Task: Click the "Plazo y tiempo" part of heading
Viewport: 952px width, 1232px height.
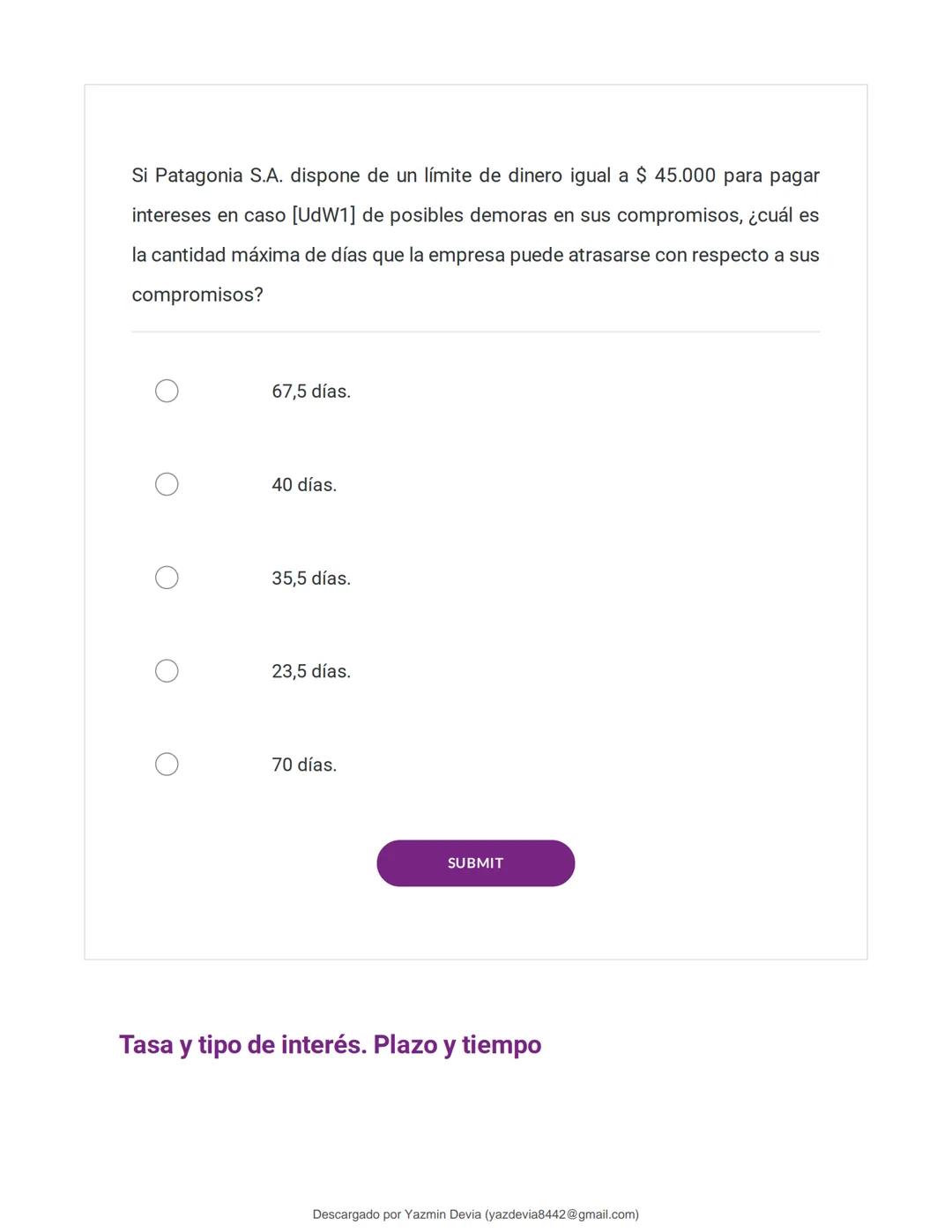Action: point(457,1045)
